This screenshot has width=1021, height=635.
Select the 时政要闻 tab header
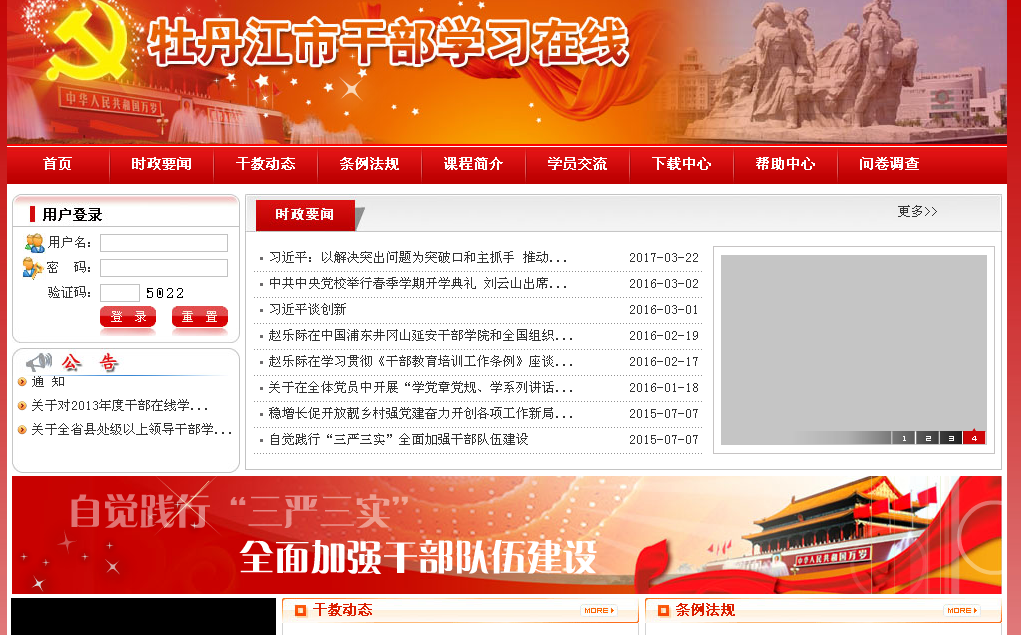pyautogui.click(x=305, y=214)
